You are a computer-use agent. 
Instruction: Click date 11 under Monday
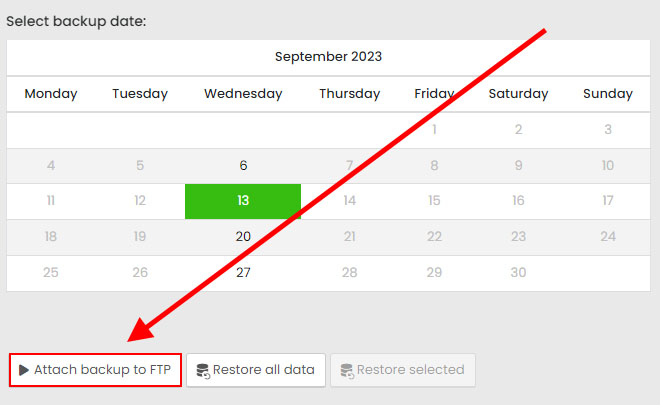(x=51, y=201)
